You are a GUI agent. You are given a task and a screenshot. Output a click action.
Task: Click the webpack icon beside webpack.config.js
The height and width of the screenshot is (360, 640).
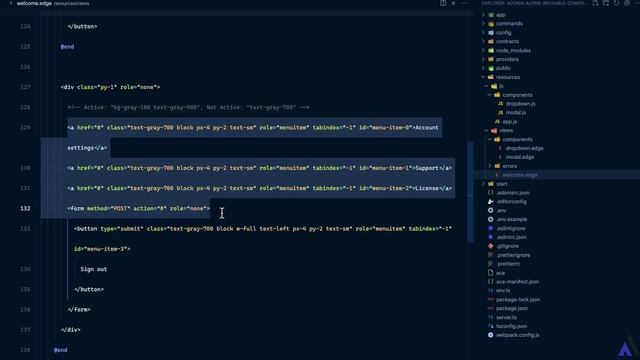click(x=491, y=335)
